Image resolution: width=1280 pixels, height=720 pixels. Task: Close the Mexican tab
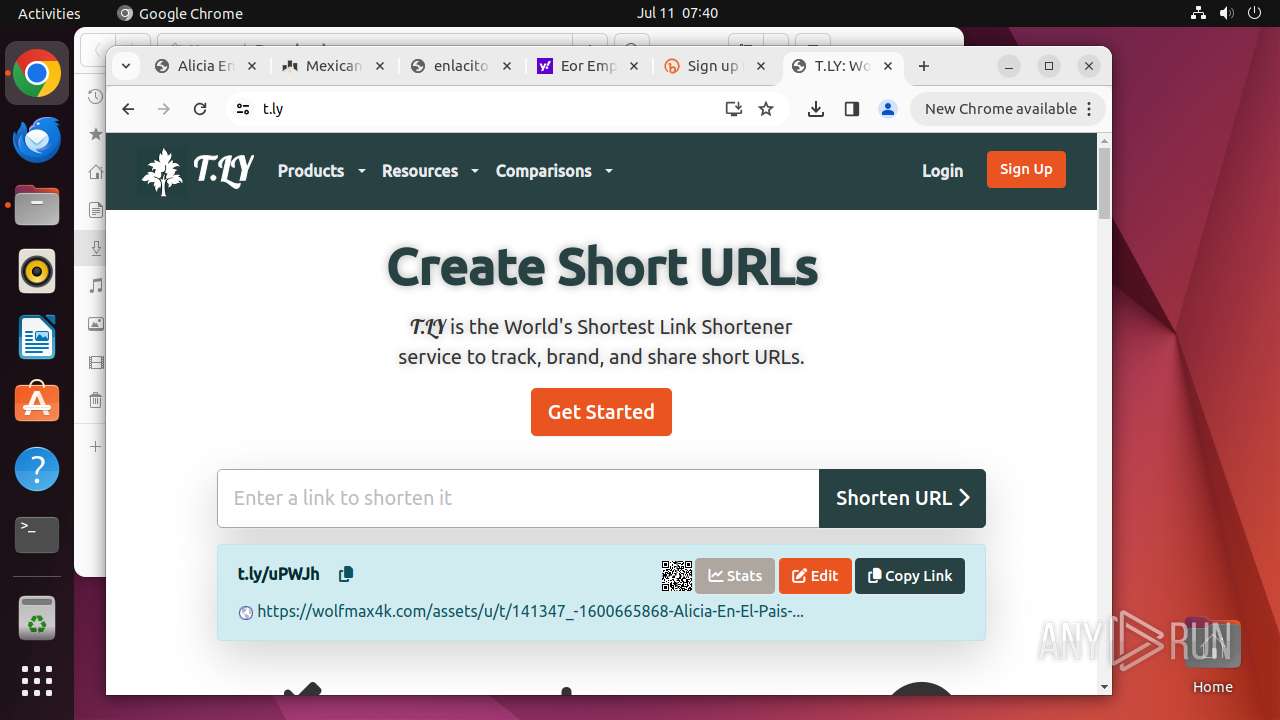(x=380, y=66)
